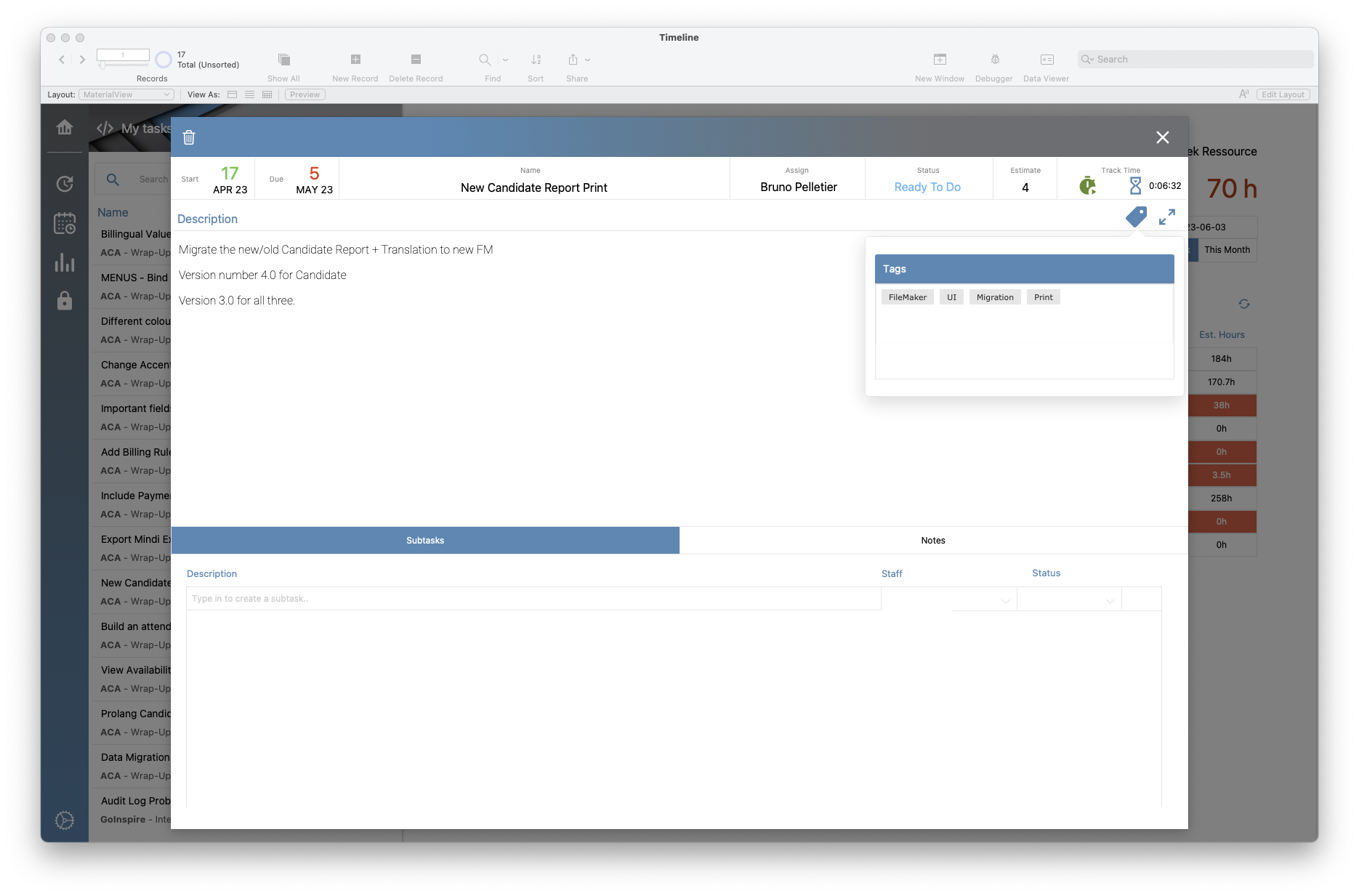This screenshot has height=896, width=1359.
Task: Click the Edit Layout button
Action: (x=1282, y=94)
